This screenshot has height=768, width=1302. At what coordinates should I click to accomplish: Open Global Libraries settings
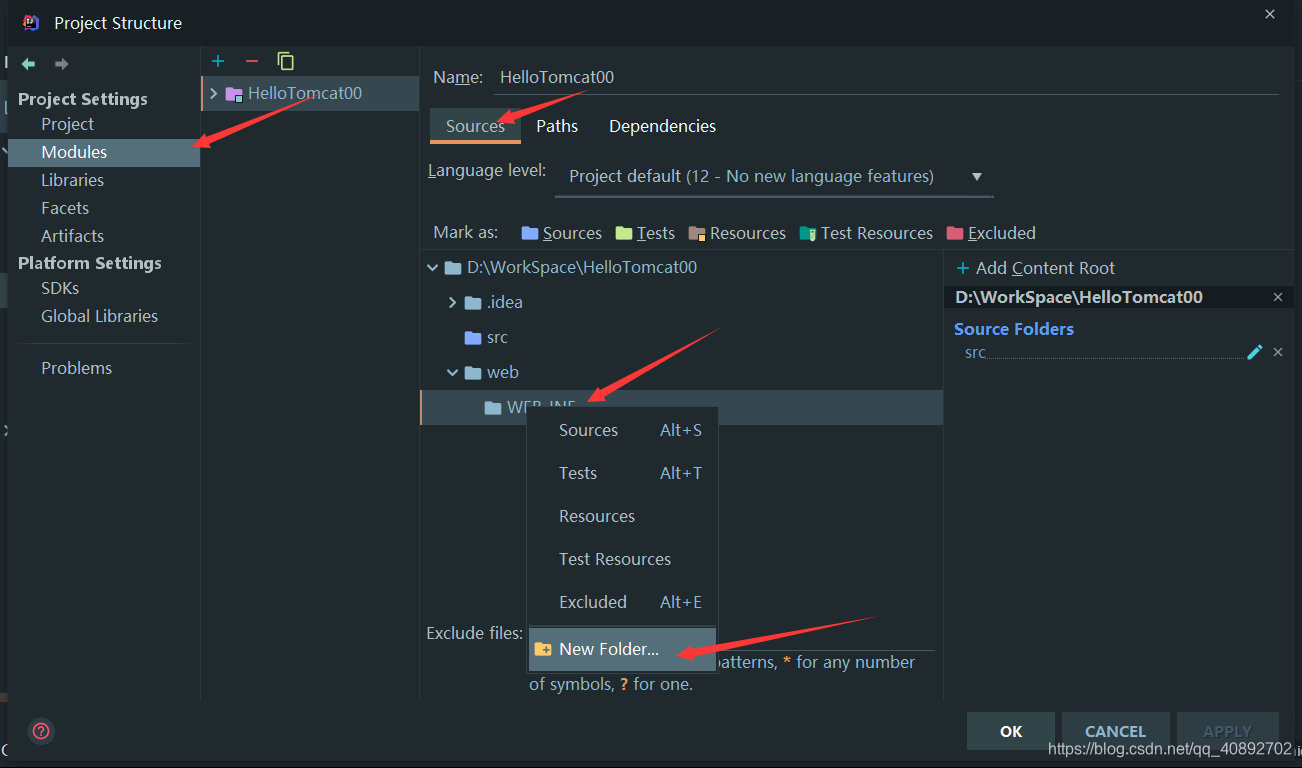coord(99,316)
